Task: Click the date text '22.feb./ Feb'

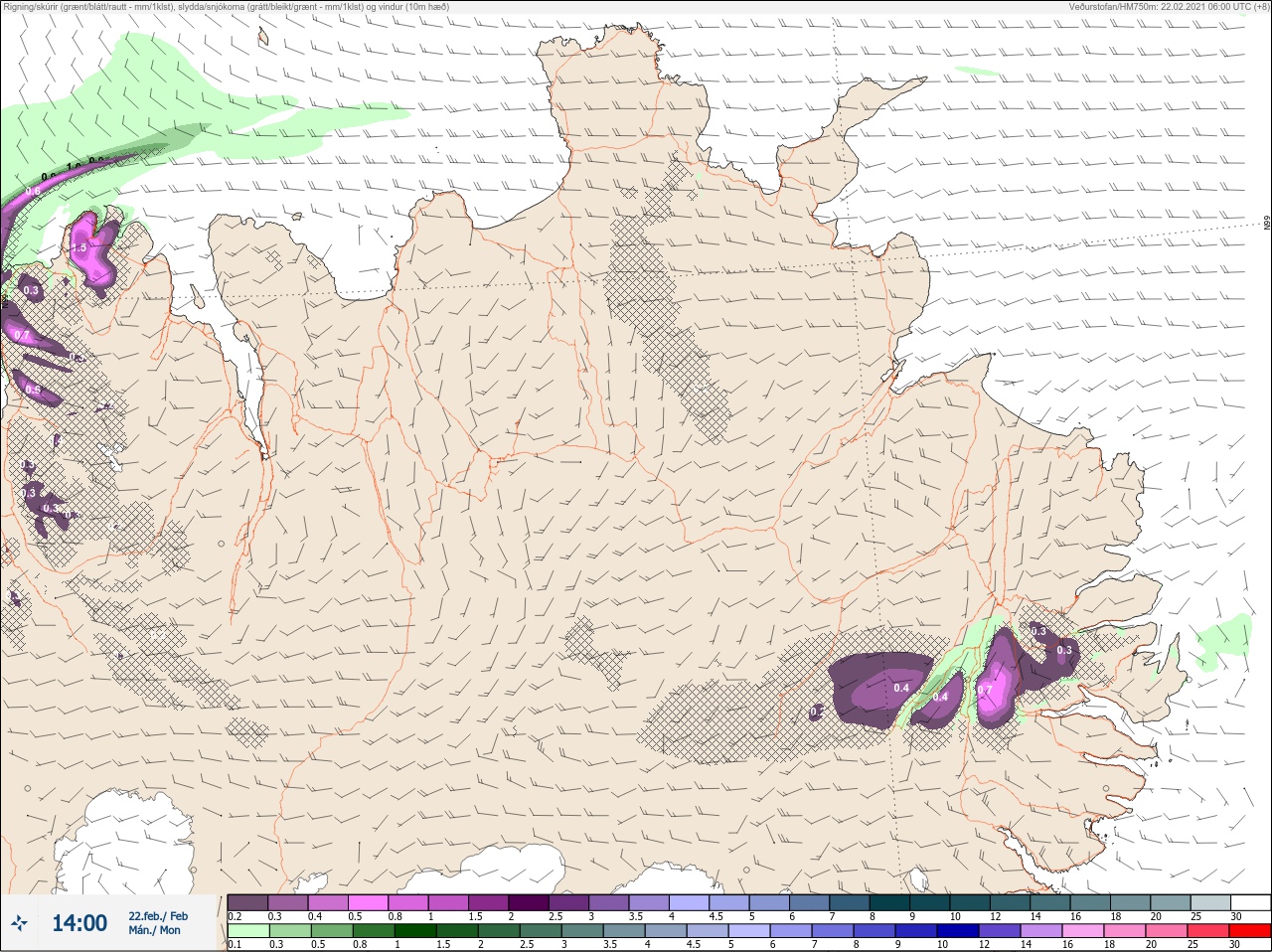Action: tap(158, 915)
